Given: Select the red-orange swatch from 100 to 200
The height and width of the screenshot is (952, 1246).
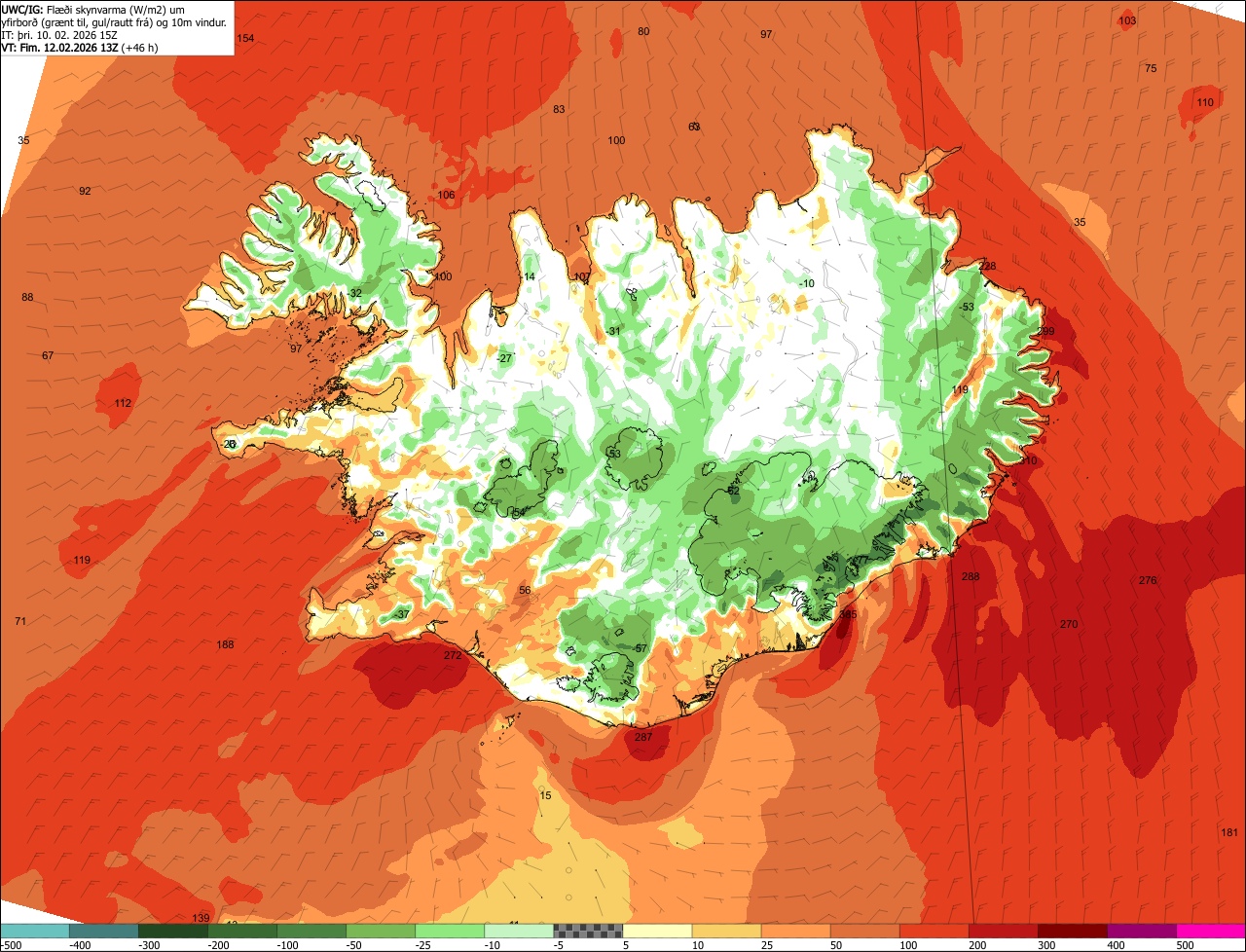Looking at the screenshot, I should click(x=934, y=932).
